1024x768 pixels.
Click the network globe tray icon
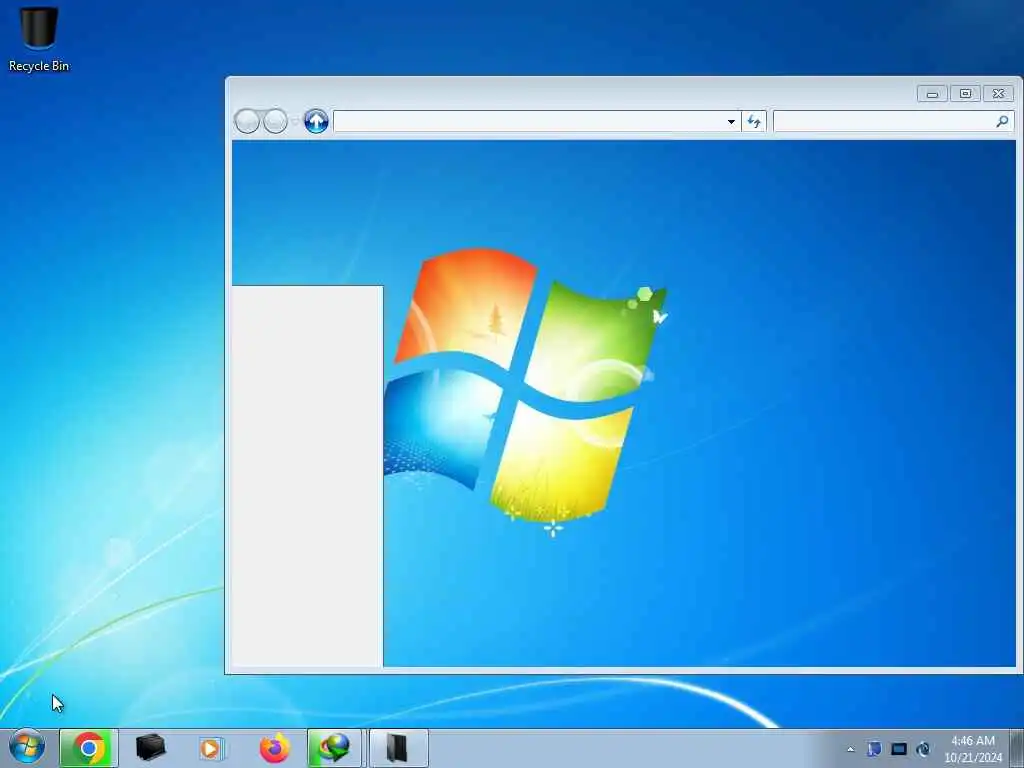(923, 749)
